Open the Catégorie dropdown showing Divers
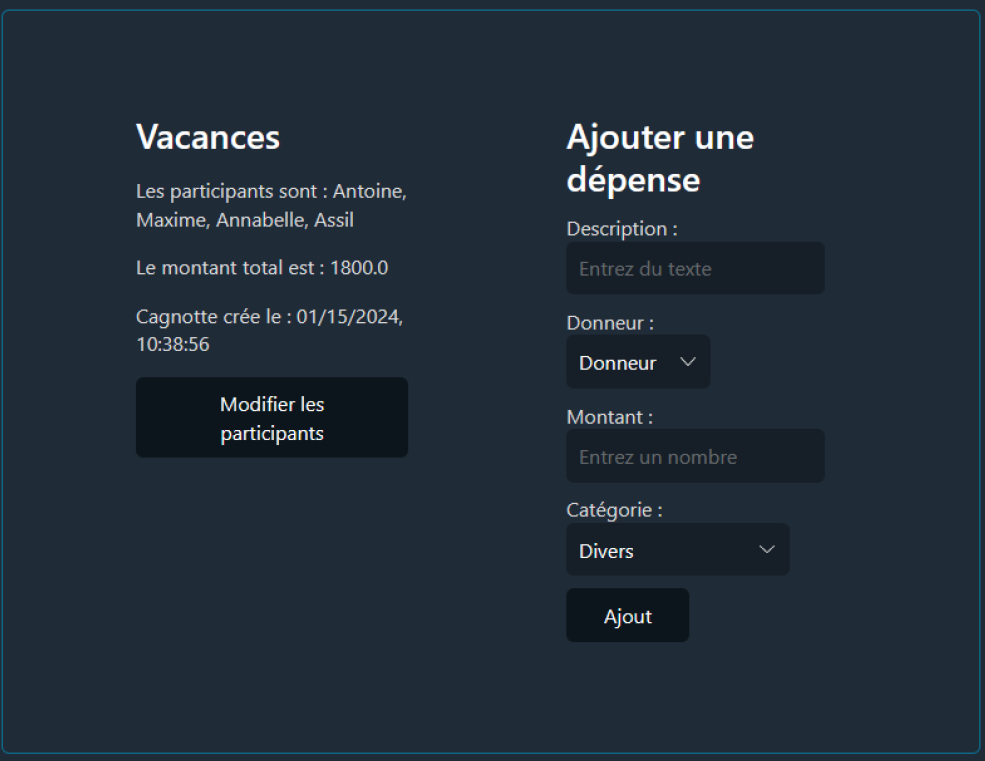Viewport: 985px width, 761px height. [677, 549]
